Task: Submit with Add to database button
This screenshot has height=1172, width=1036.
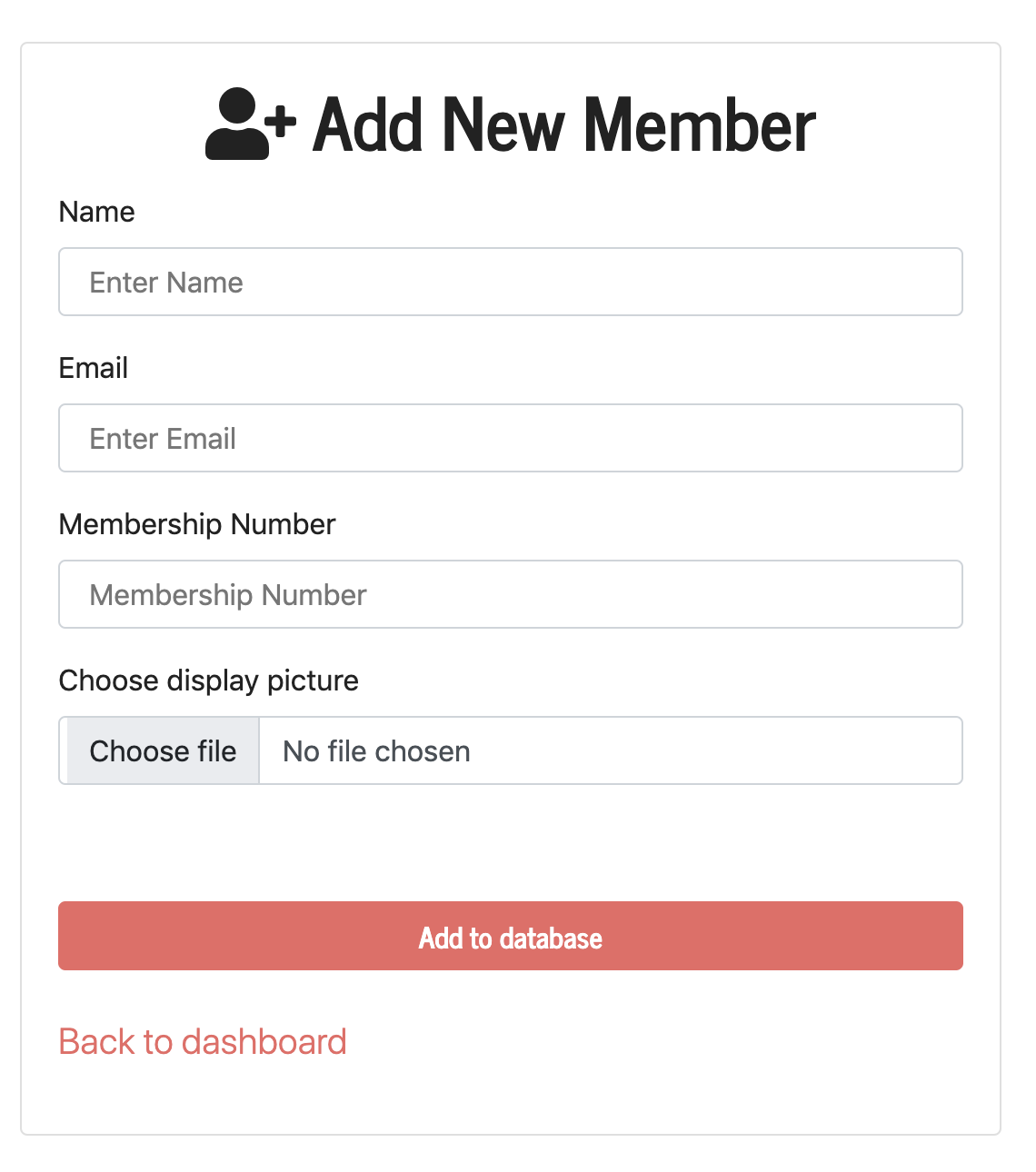Action: (x=511, y=936)
